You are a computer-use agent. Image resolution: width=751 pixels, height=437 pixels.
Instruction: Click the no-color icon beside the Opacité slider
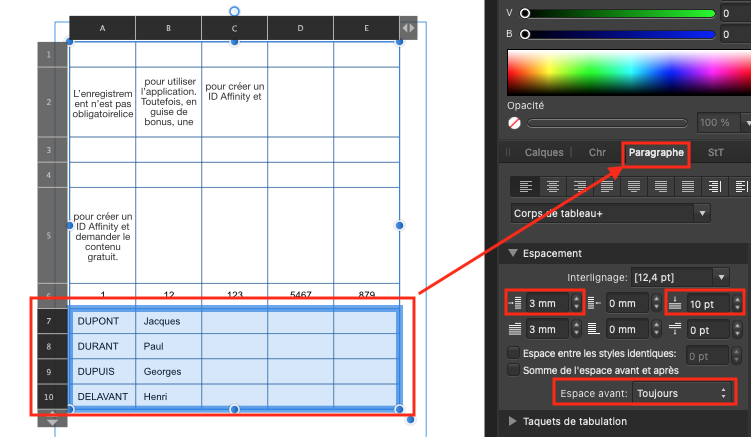point(514,123)
